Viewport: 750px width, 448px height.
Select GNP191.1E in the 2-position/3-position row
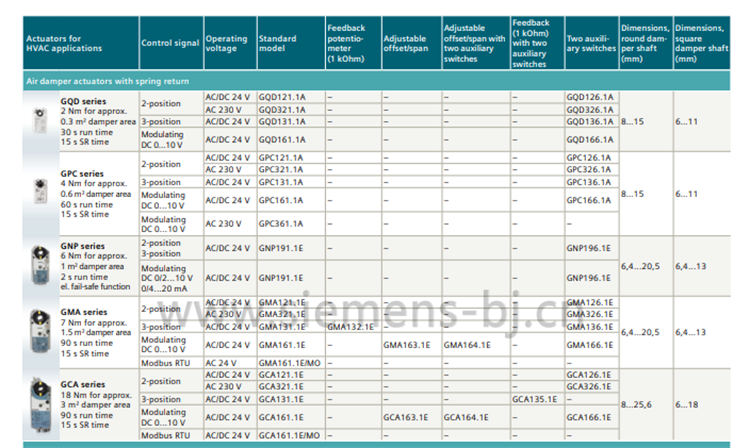[x=281, y=248]
